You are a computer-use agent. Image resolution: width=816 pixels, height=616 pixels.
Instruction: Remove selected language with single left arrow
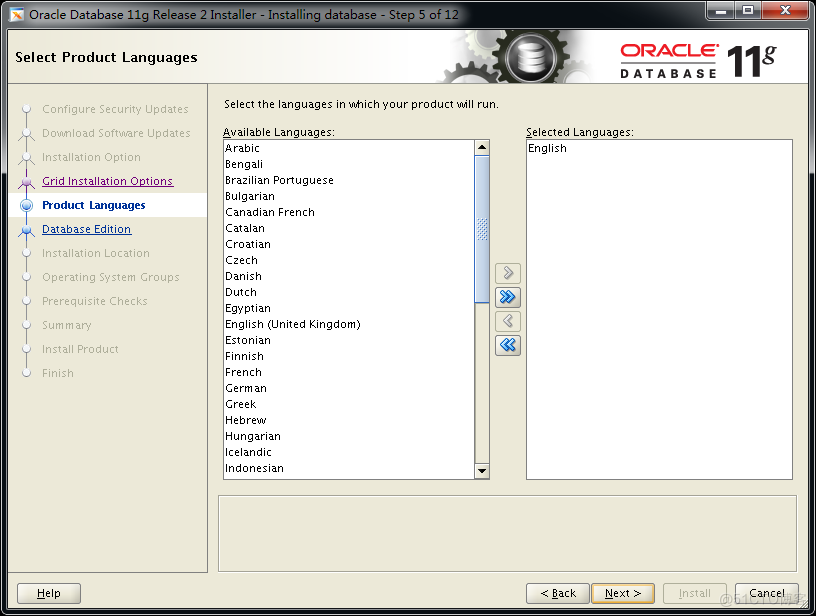(508, 321)
